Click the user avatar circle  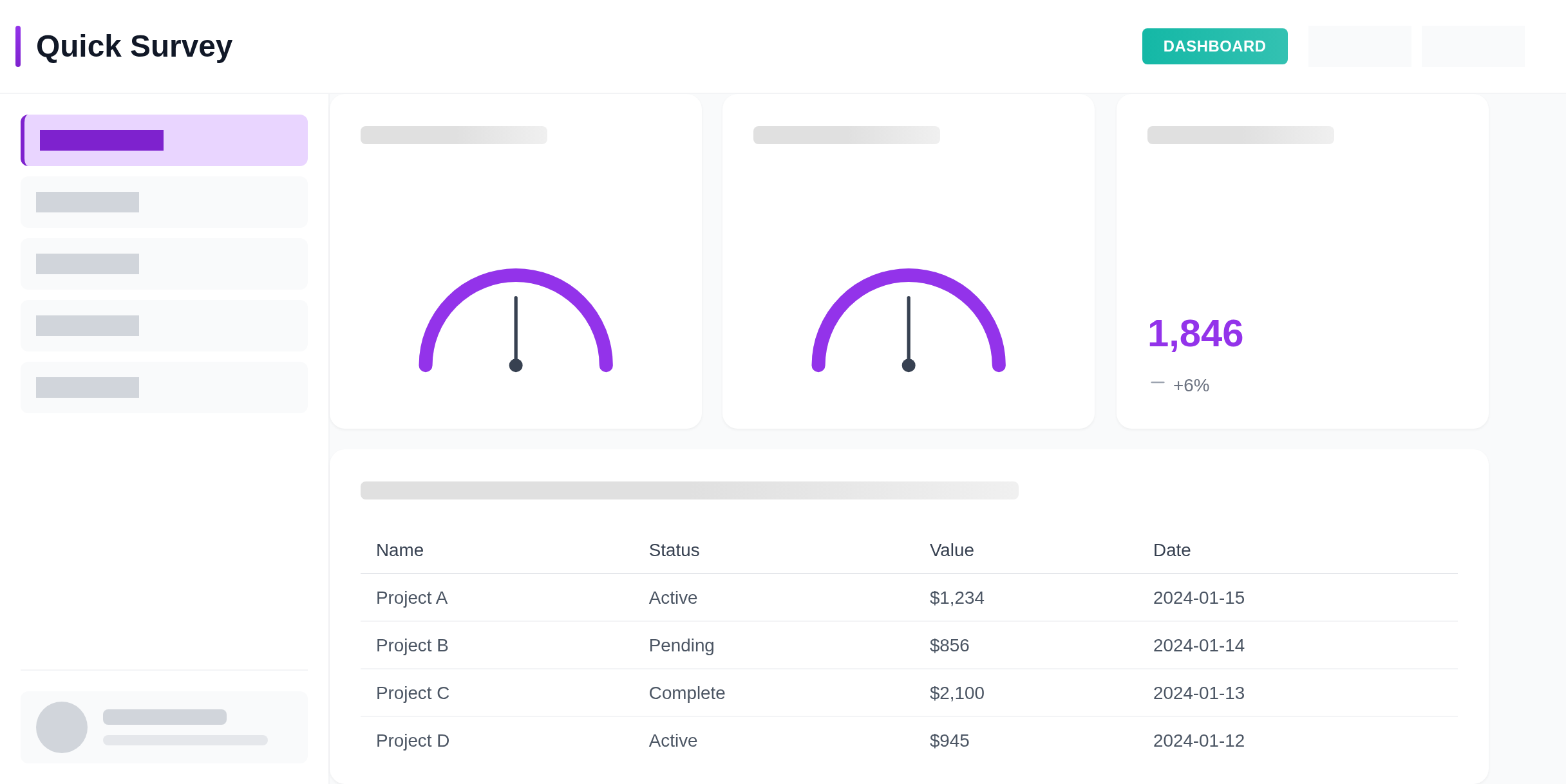62,727
